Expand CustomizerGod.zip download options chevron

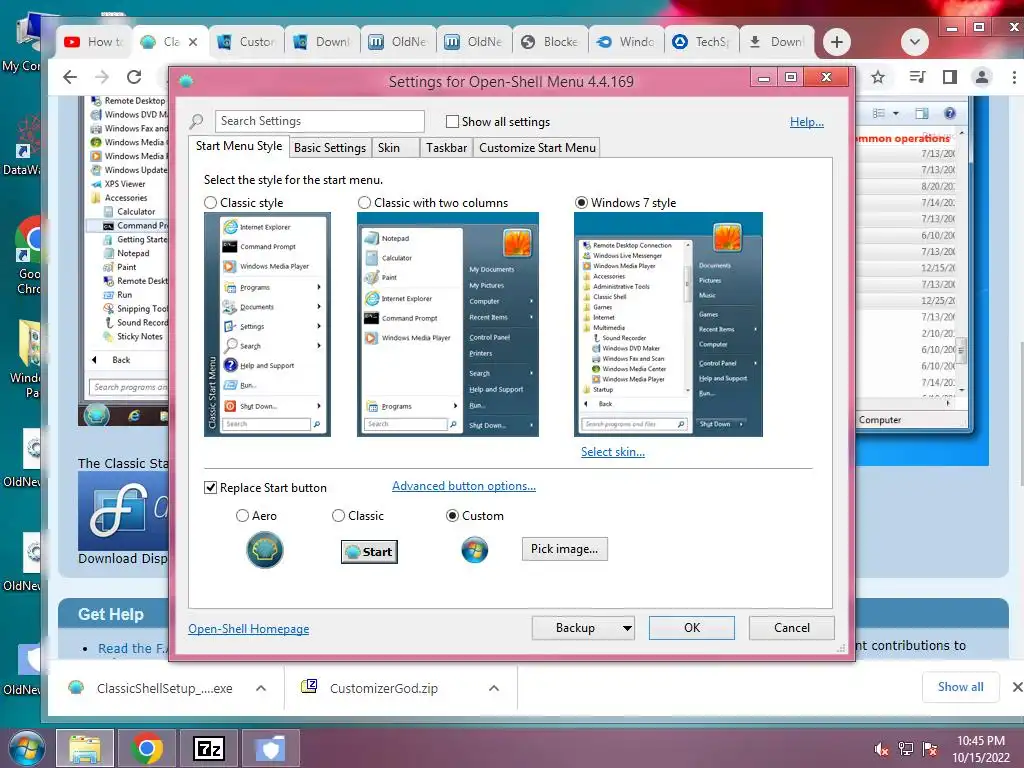point(494,688)
